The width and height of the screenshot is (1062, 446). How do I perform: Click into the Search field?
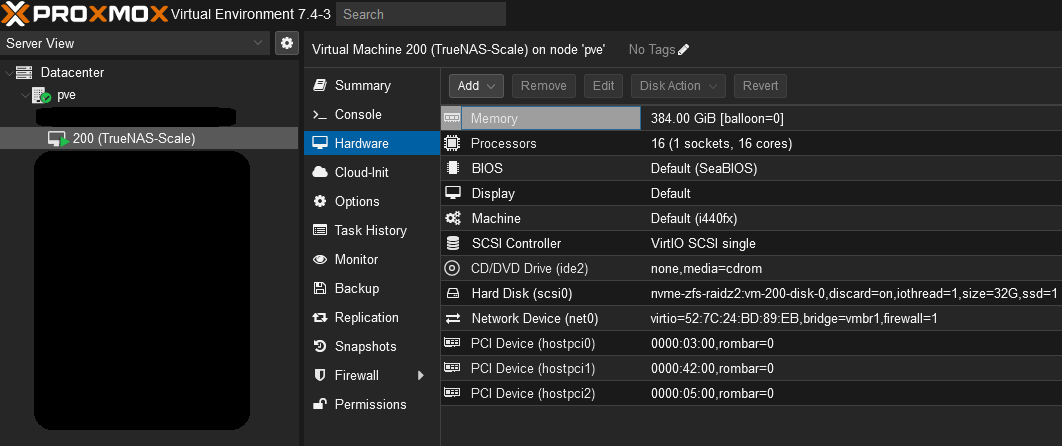point(421,14)
